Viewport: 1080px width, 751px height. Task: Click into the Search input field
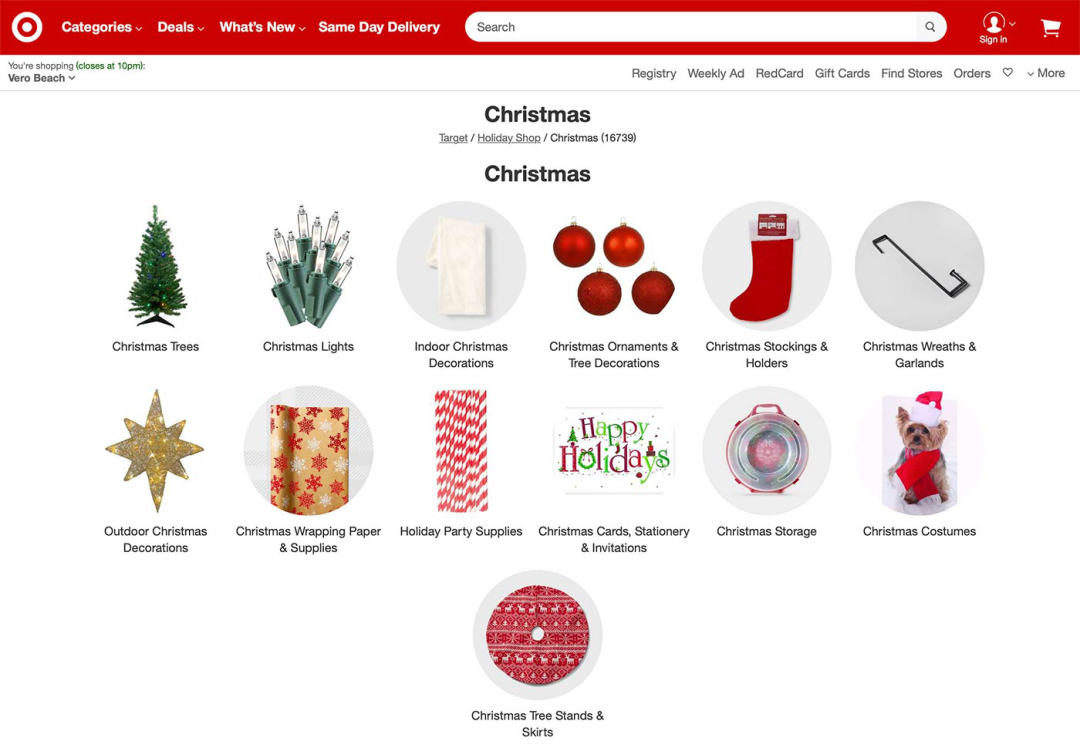click(x=692, y=27)
